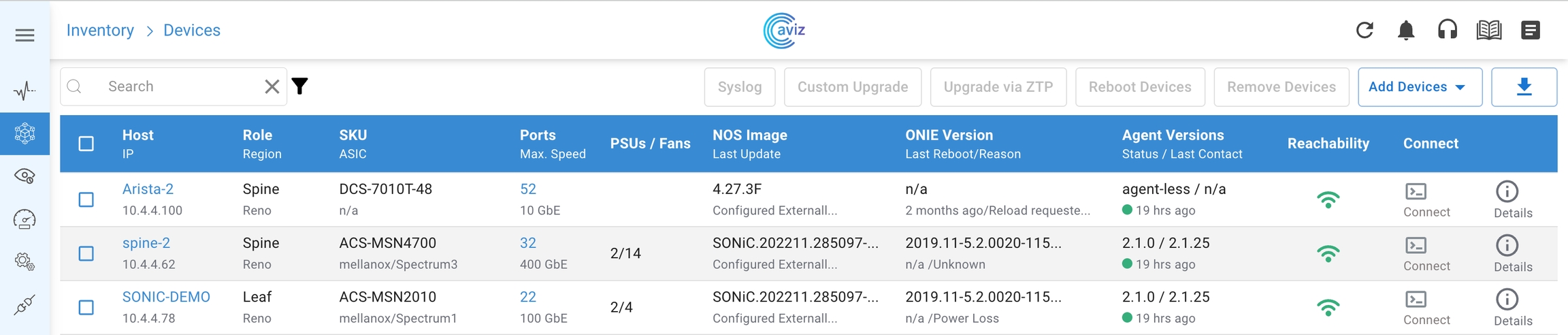Select the Arista-2 row checkbox
Image resolution: width=1568 pixels, height=335 pixels.
coord(86,200)
